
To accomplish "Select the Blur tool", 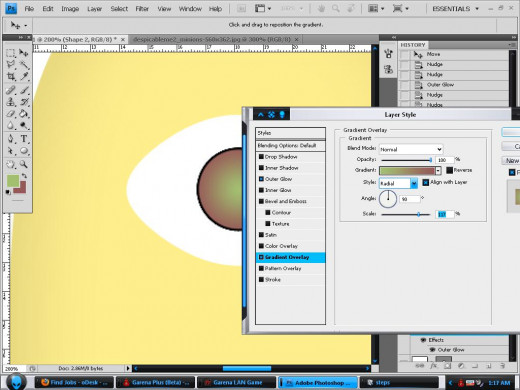I will pos(11,126).
